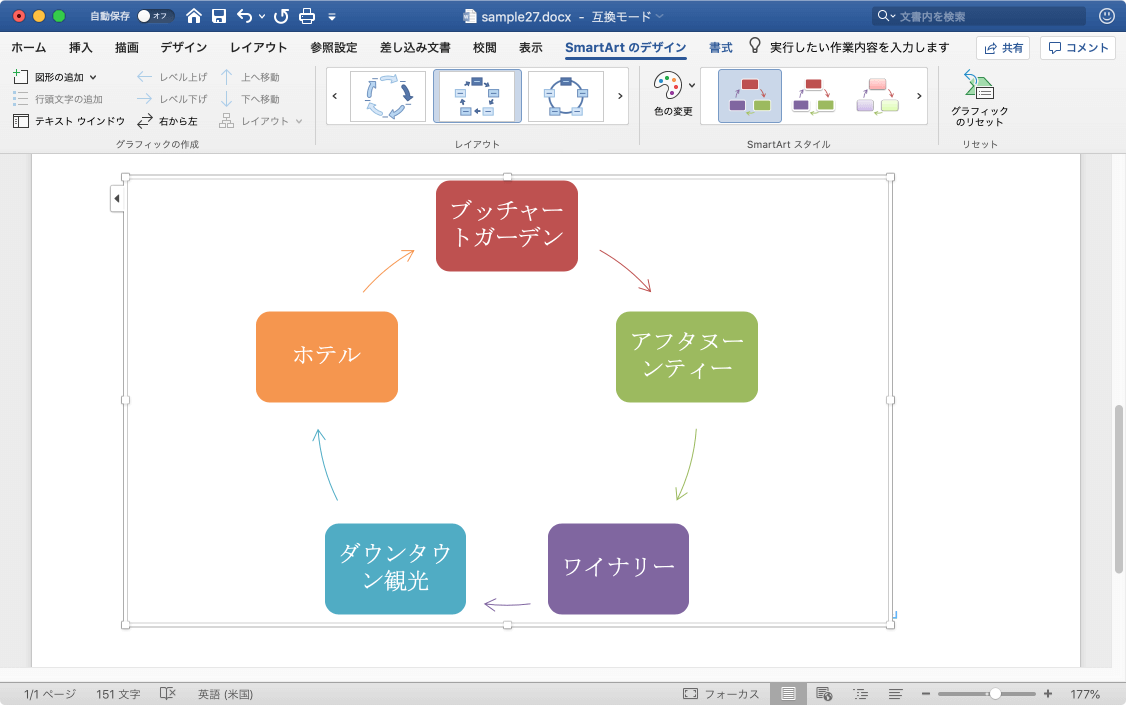Select the orange ホテル shape

tap(327, 357)
